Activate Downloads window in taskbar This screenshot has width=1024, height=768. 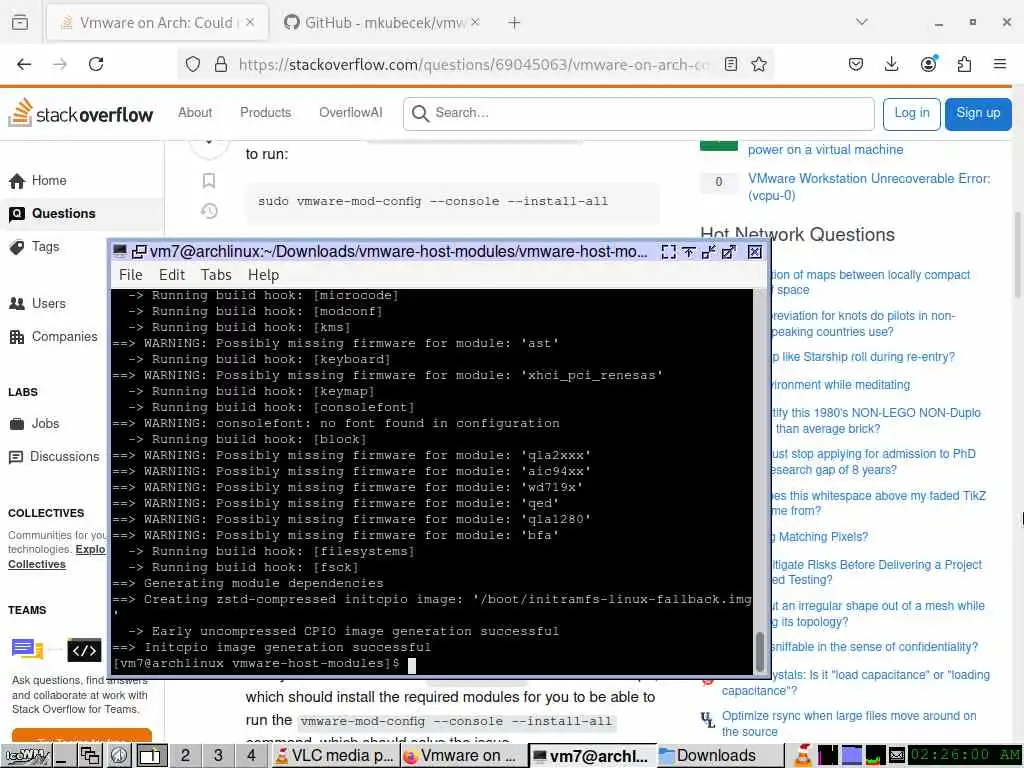(x=721, y=756)
